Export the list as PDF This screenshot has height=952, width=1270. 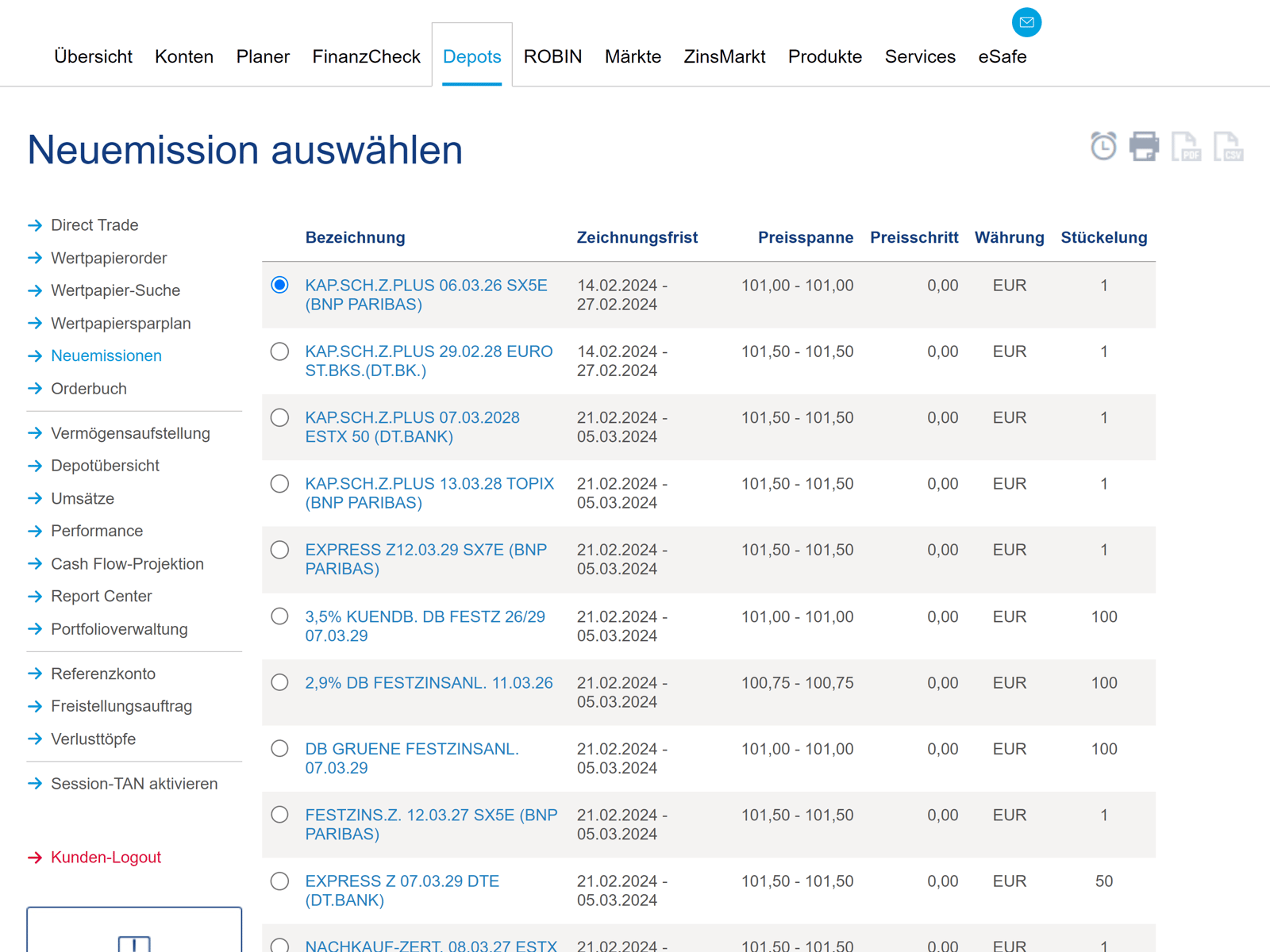point(1186,146)
